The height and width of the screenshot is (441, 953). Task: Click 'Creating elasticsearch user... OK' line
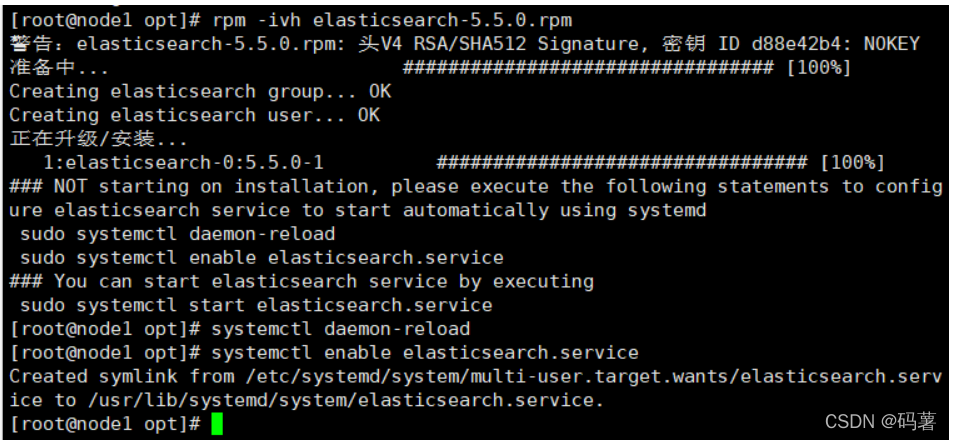(x=194, y=115)
